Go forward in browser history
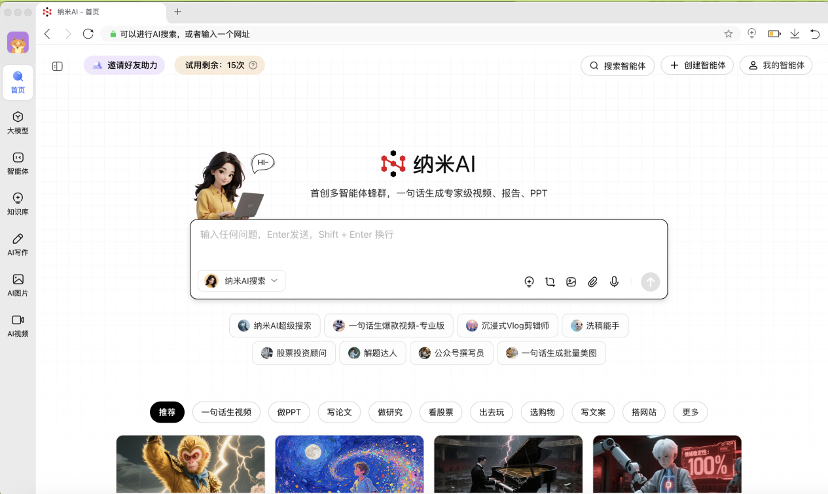The height and width of the screenshot is (494, 828). (68, 34)
